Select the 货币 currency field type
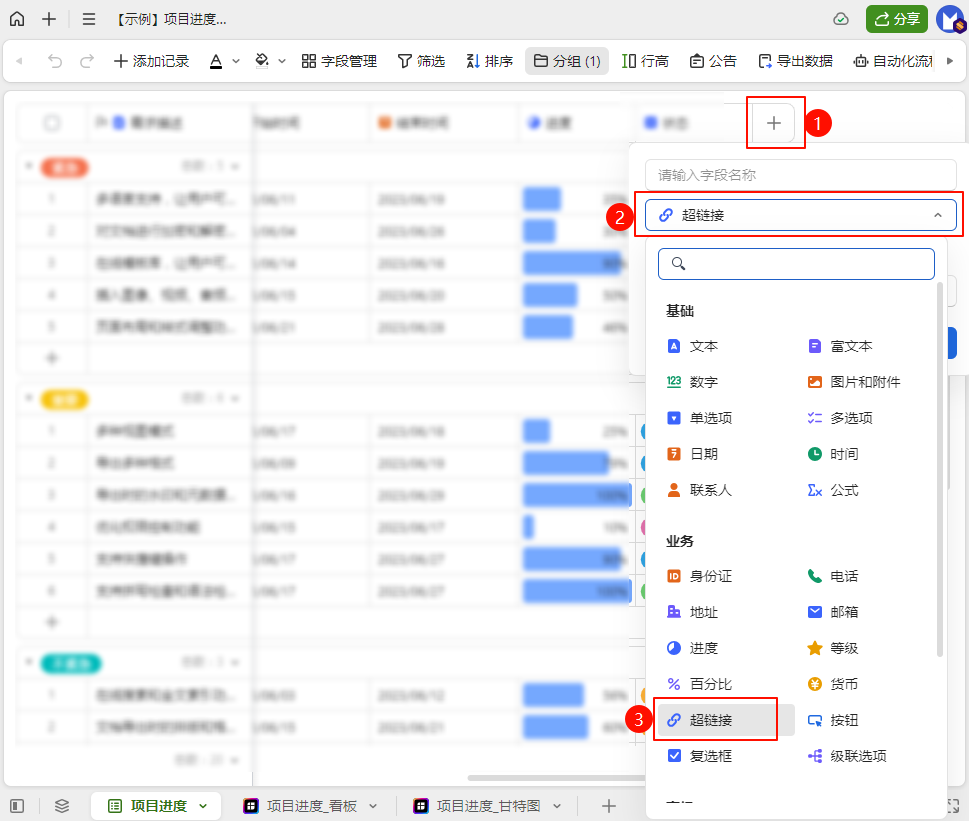Viewport: 969px width, 821px height. pyautogui.click(x=844, y=684)
